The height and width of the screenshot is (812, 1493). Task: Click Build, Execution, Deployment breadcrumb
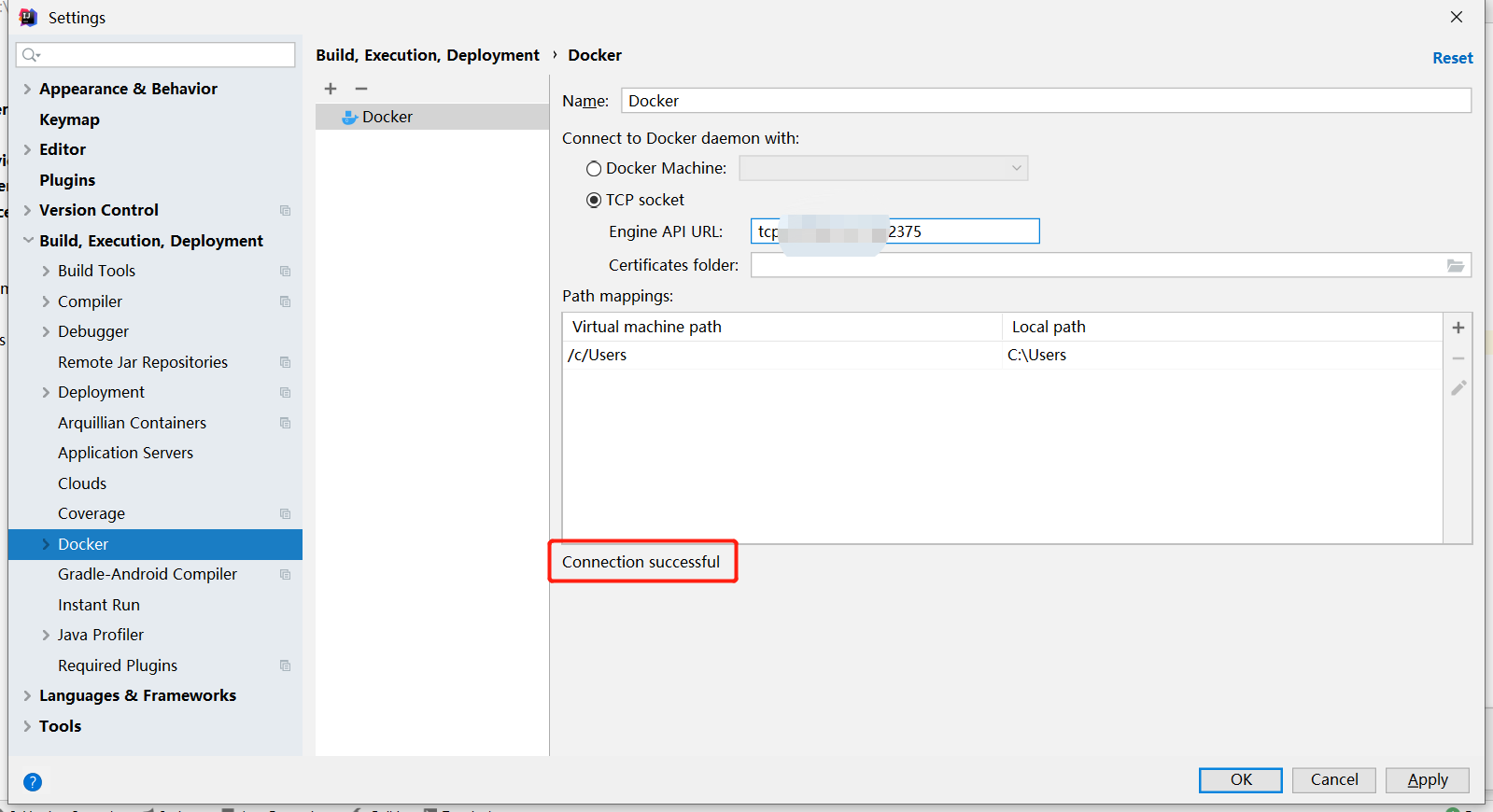tap(428, 55)
